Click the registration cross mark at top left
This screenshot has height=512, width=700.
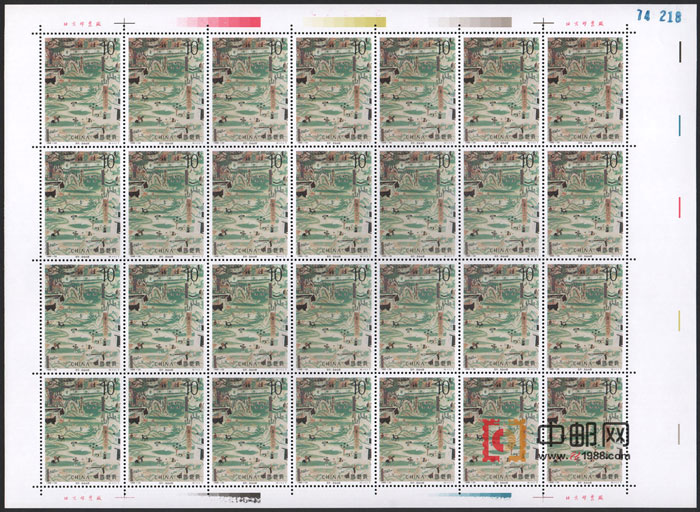pyautogui.click(x=123, y=20)
